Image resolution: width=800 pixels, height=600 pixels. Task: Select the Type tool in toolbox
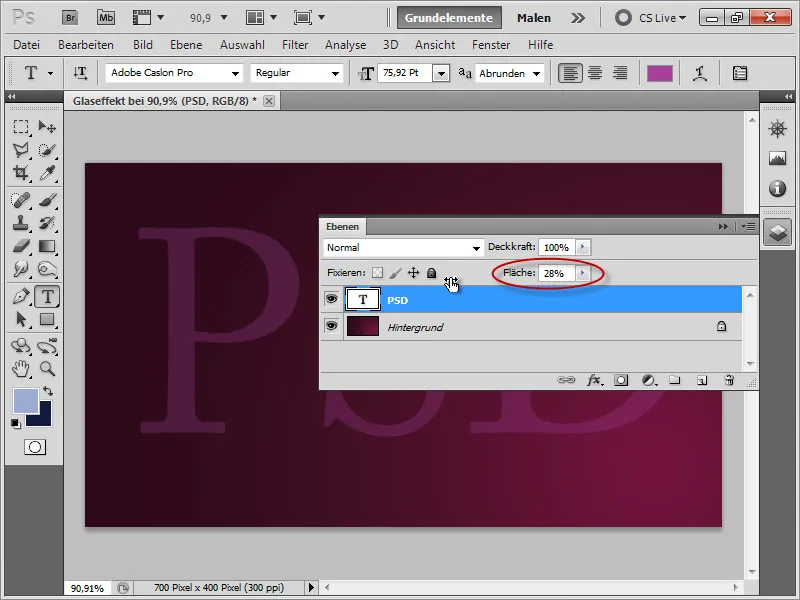(x=47, y=296)
